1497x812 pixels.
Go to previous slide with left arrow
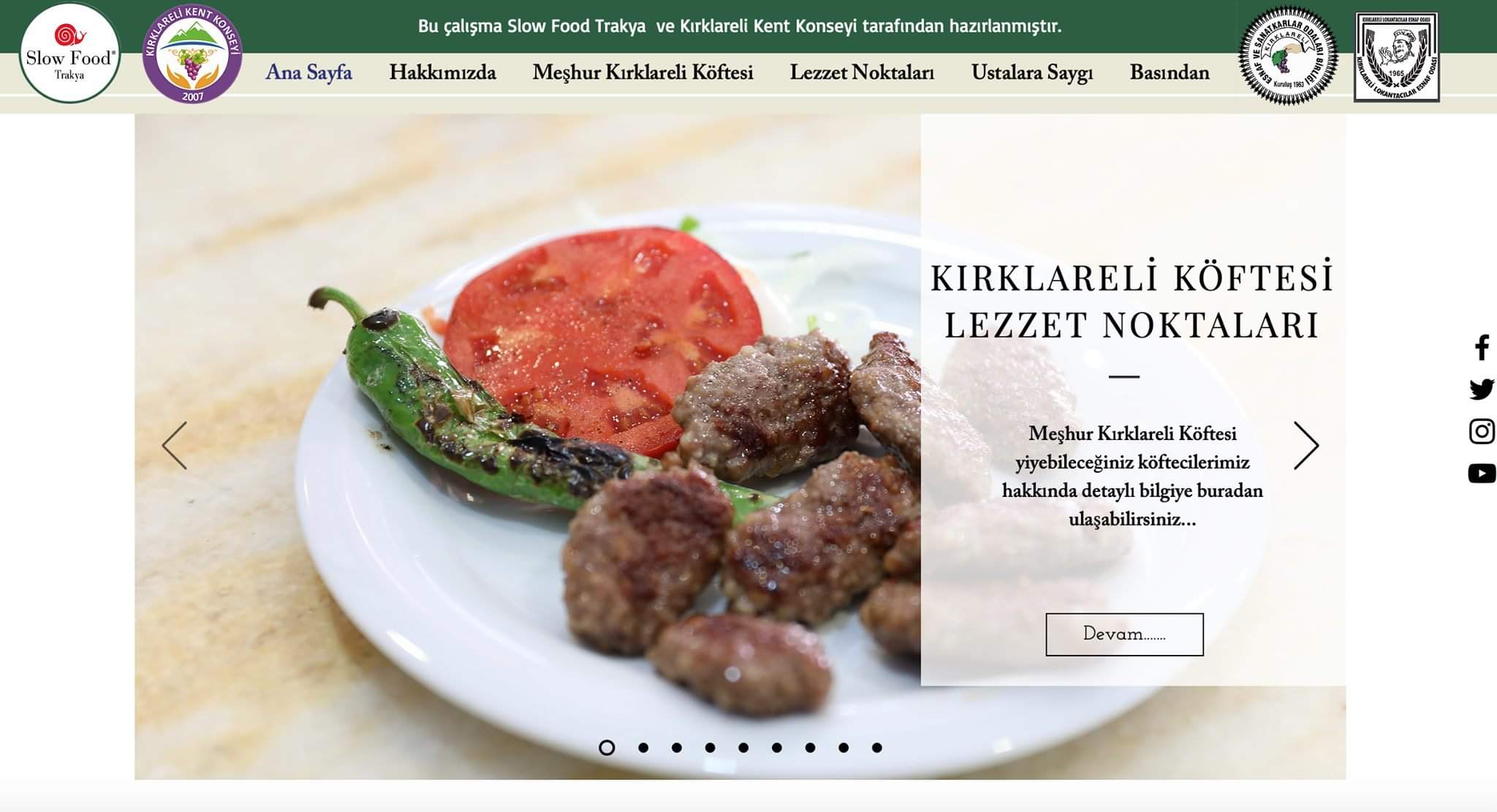coord(174,445)
